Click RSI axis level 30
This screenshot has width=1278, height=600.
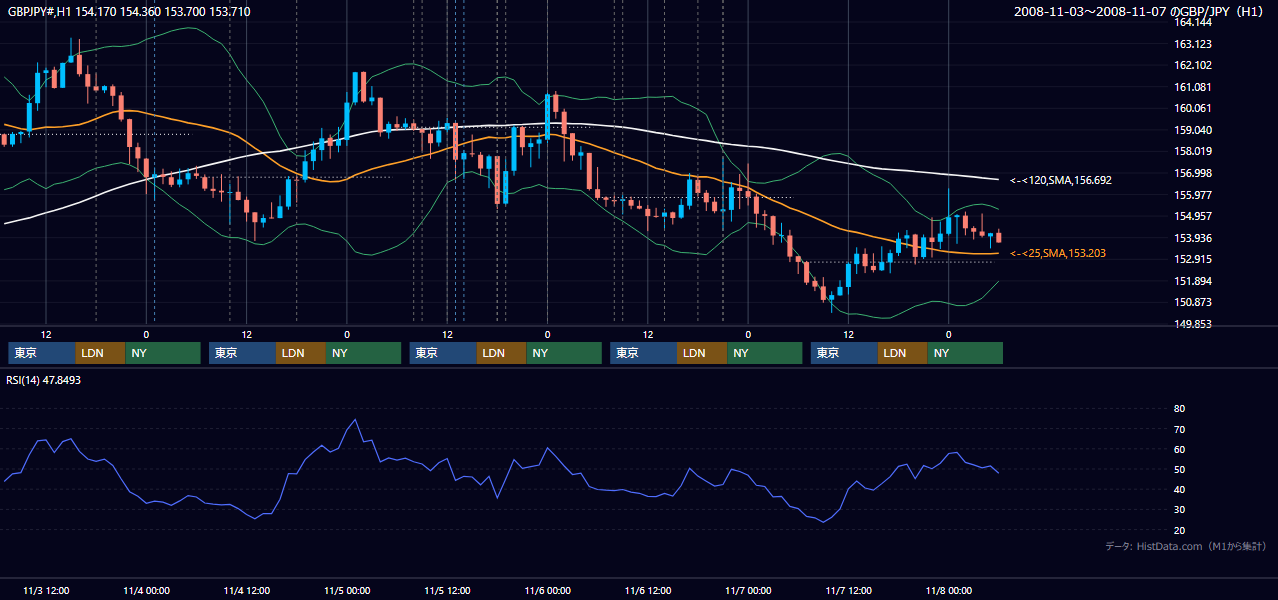1179,509
